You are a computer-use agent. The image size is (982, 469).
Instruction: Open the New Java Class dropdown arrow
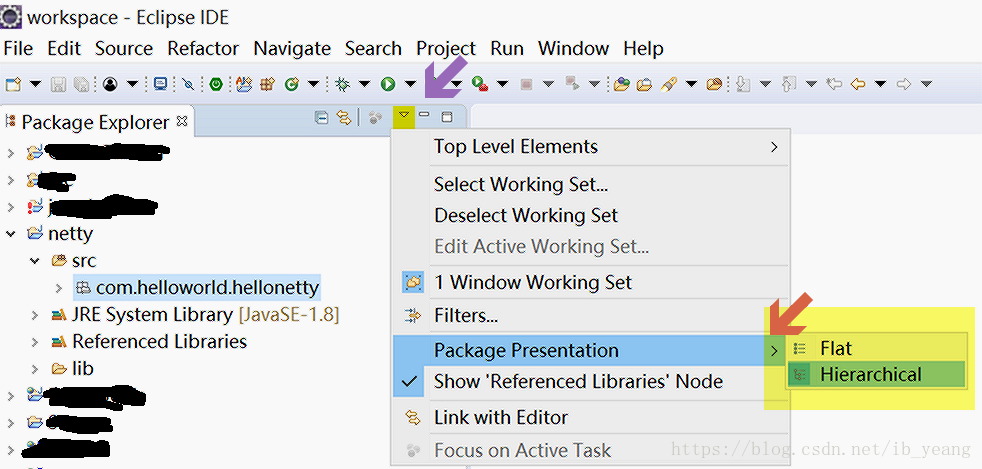pos(313,84)
